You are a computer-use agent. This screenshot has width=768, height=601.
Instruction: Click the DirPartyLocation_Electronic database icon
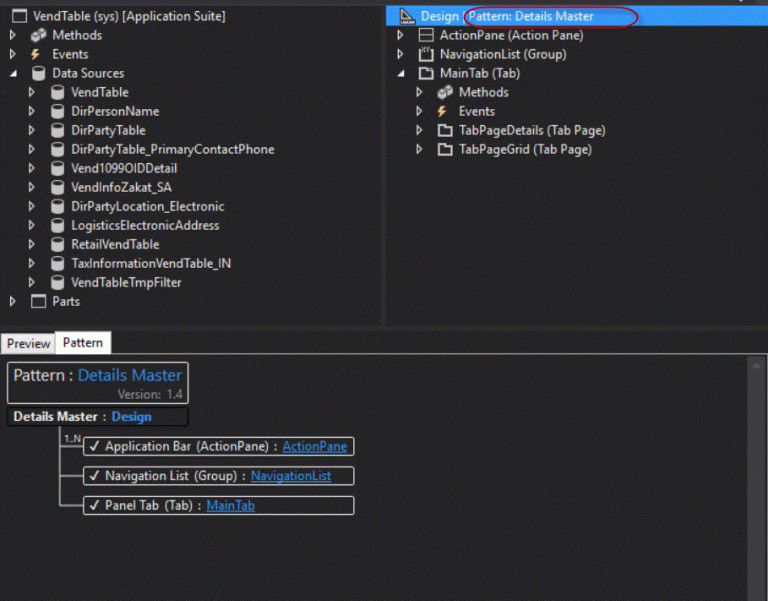click(57, 207)
